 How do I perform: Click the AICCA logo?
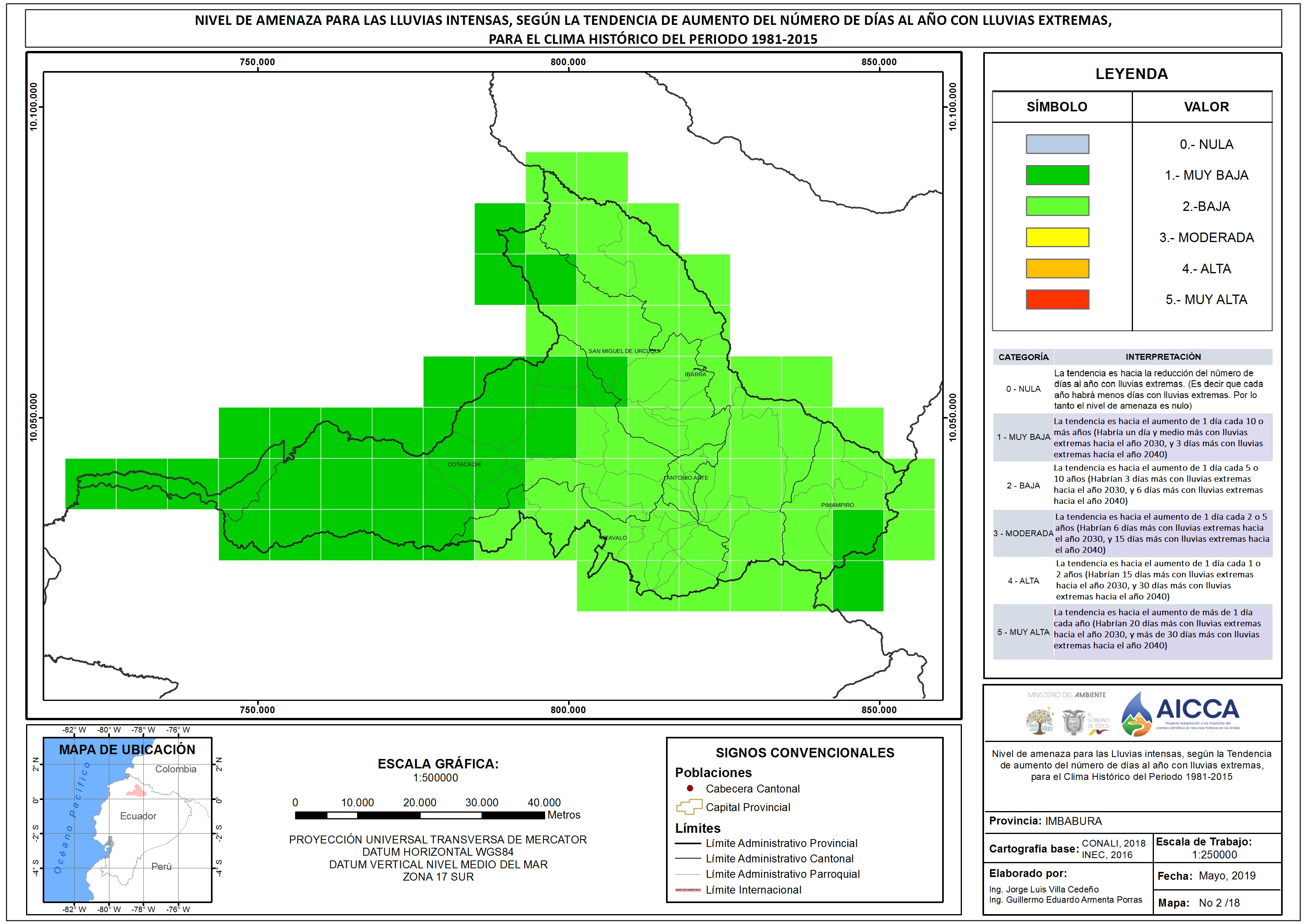1180,714
